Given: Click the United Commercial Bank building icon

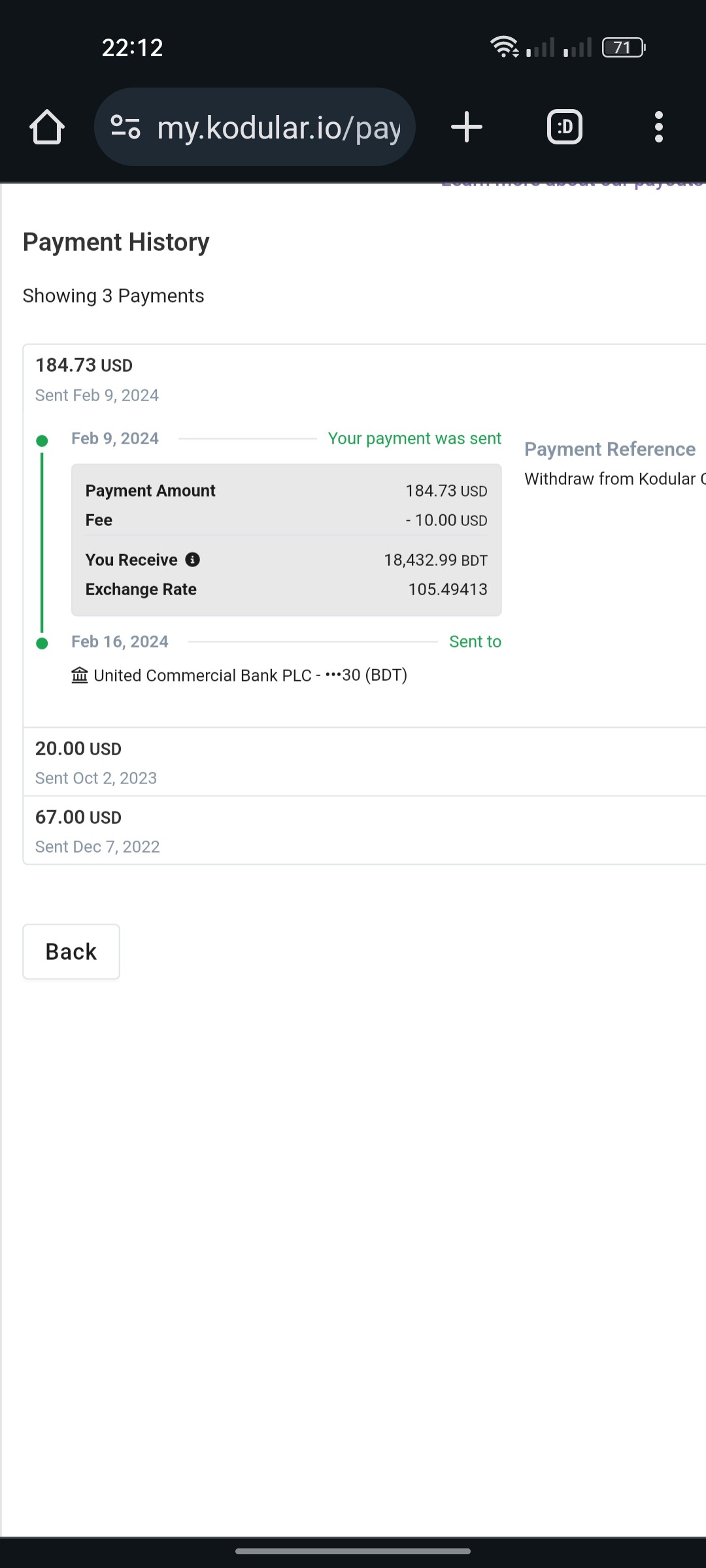Looking at the screenshot, I should (x=78, y=675).
